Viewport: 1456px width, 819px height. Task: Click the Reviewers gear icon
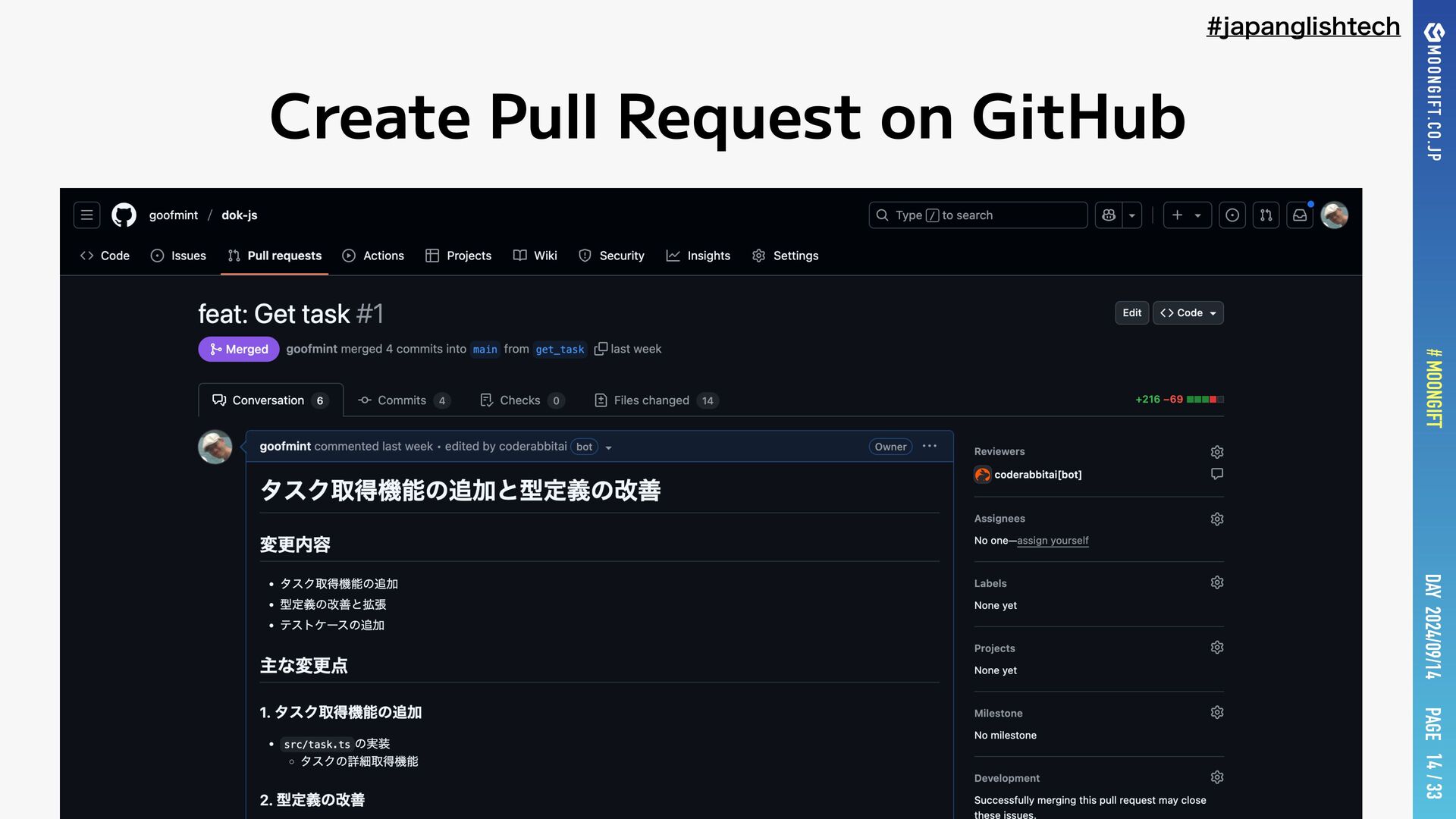(x=1217, y=452)
